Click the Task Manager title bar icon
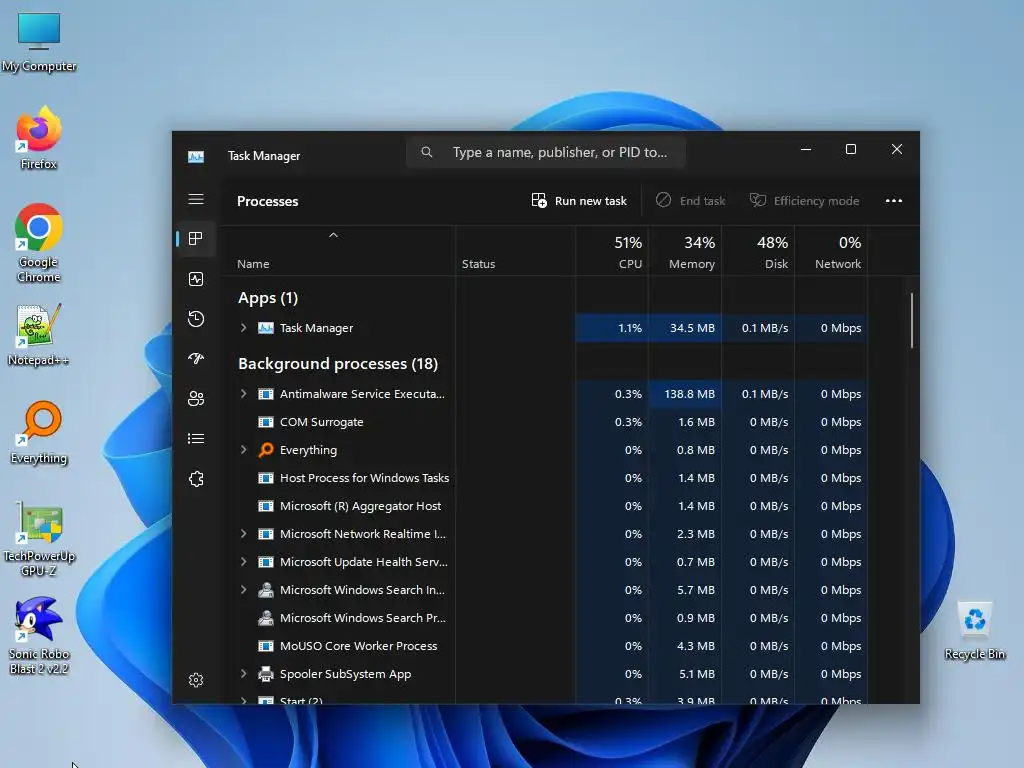1024x768 pixels. (196, 156)
